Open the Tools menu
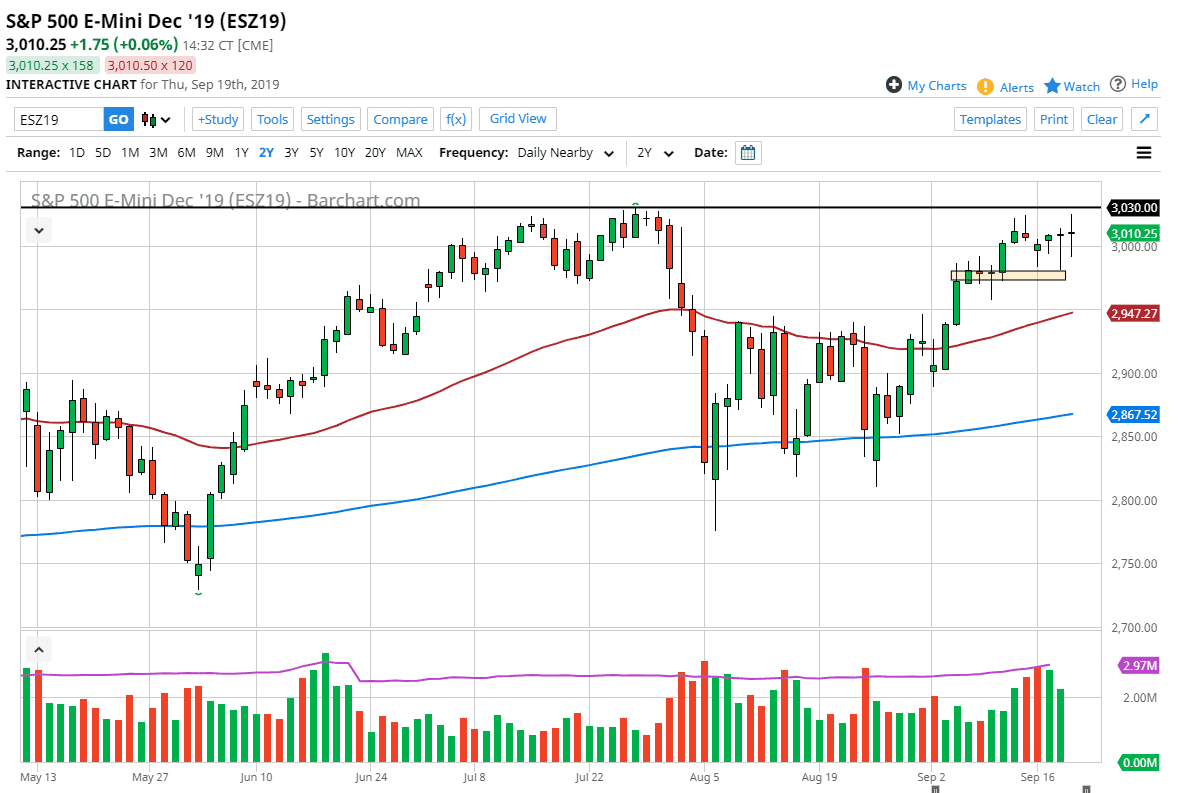This screenshot has width=1180, height=793. (x=272, y=119)
